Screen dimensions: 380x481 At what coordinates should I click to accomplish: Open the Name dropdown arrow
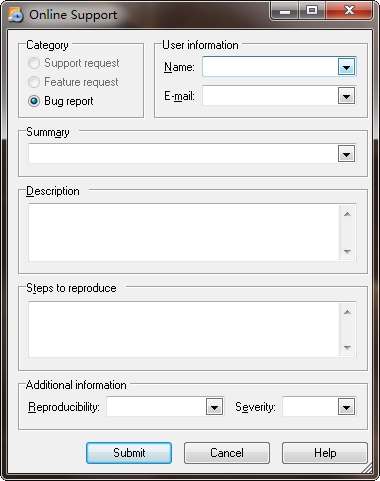click(346, 67)
